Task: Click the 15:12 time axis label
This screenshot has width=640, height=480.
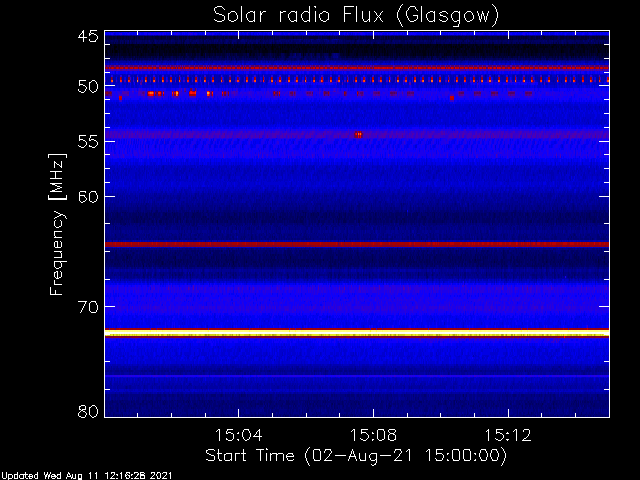Action: (508, 435)
